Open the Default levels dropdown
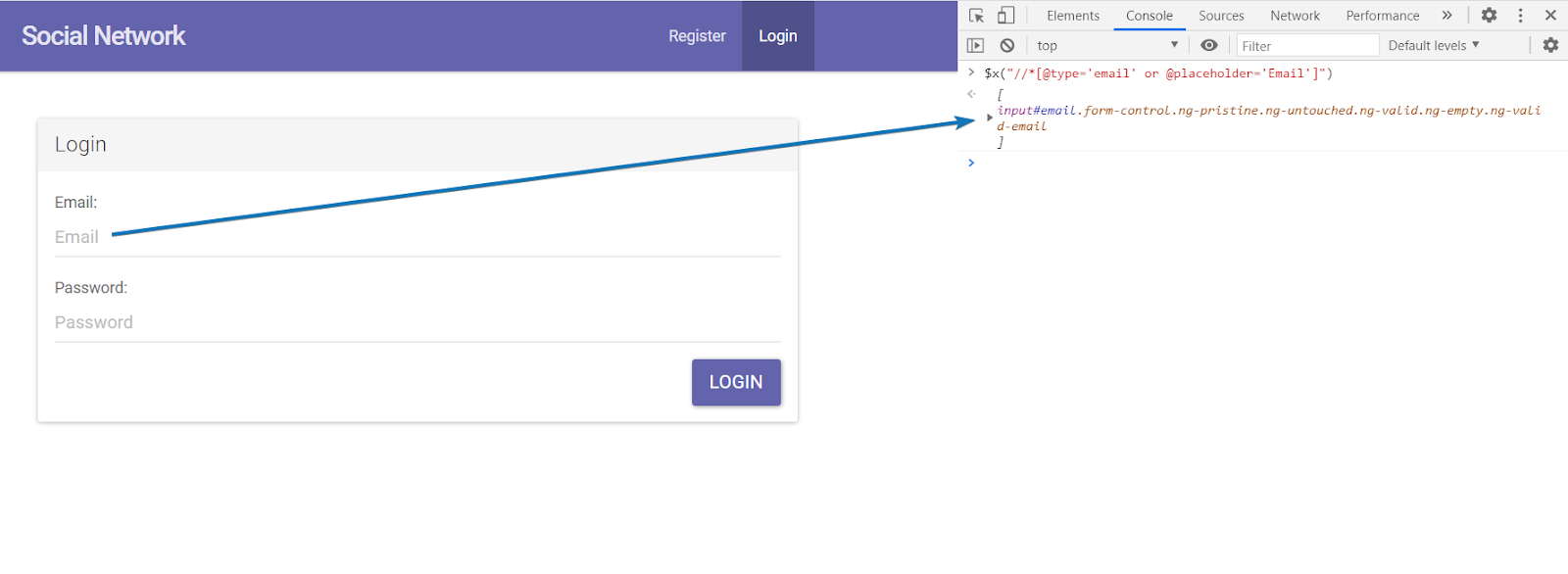 (x=1433, y=45)
